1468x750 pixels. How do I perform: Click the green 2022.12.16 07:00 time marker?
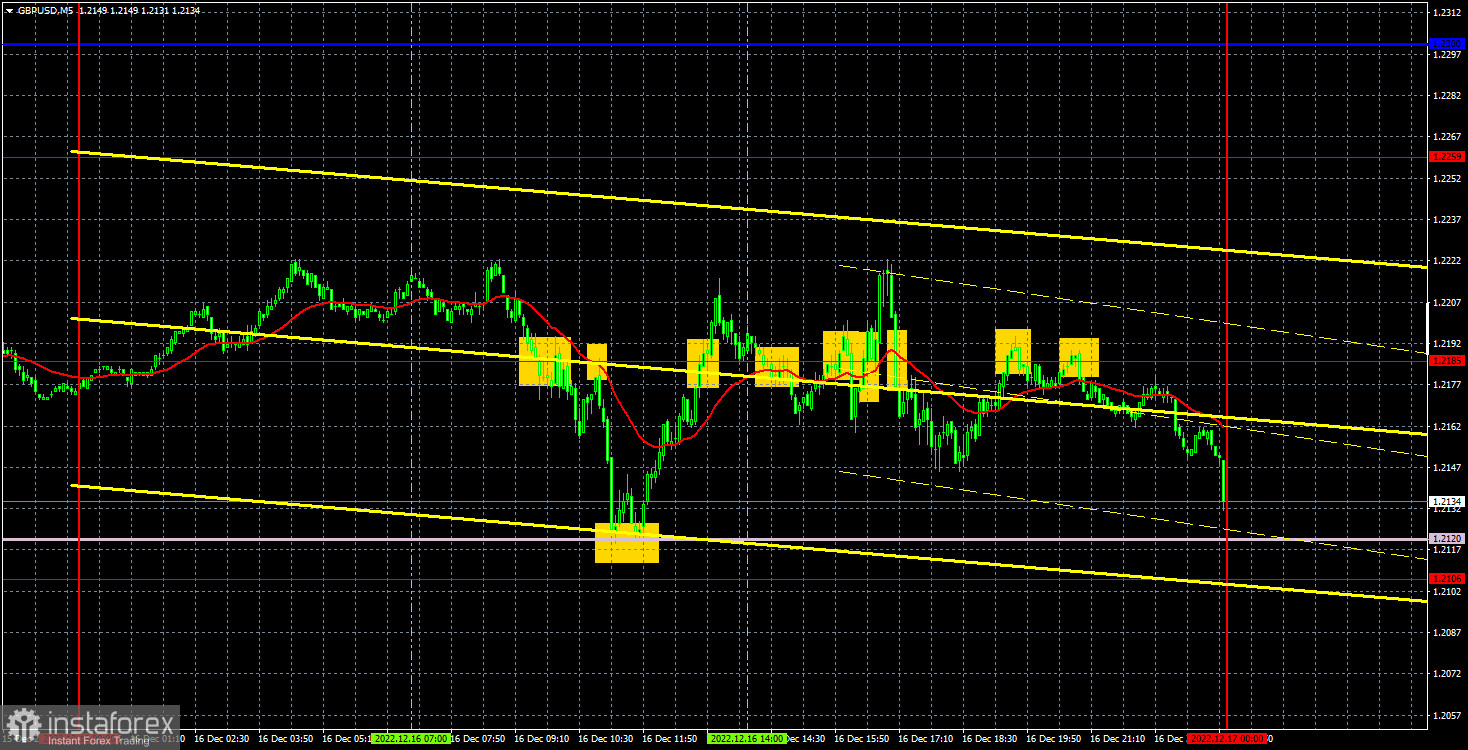[410, 739]
